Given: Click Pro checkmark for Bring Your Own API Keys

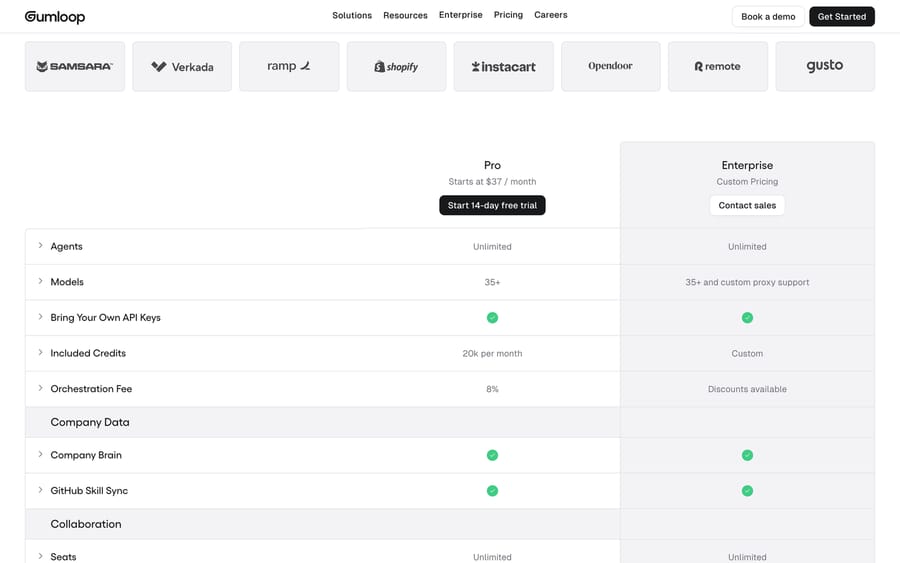Looking at the screenshot, I should coord(492,317).
